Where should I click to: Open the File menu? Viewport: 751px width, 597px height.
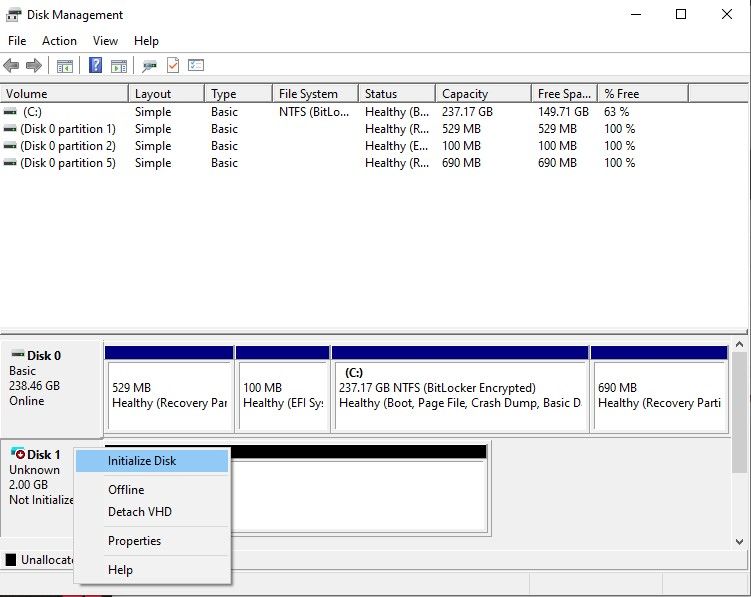(17, 41)
